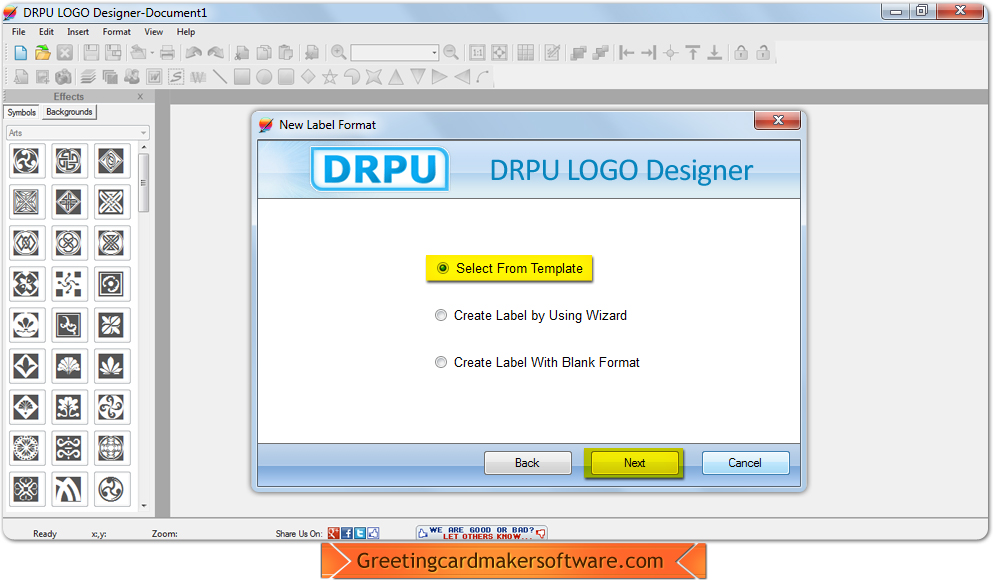This screenshot has width=993, height=580.
Task: Click the Align Bottom arrow icon
Action: click(x=714, y=53)
